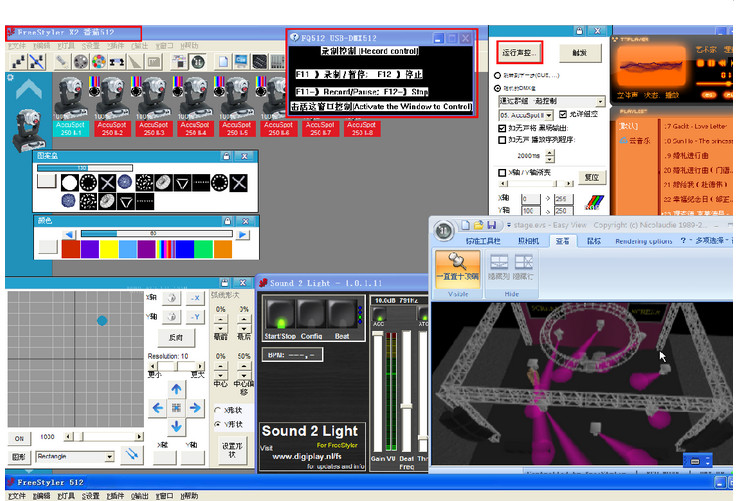Expand the group control combo box
This screenshot has width=736, height=501.
(600, 101)
